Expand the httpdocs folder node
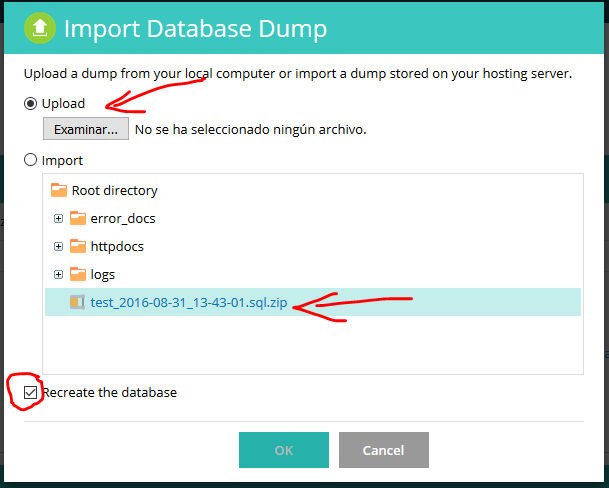 click(59, 246)
